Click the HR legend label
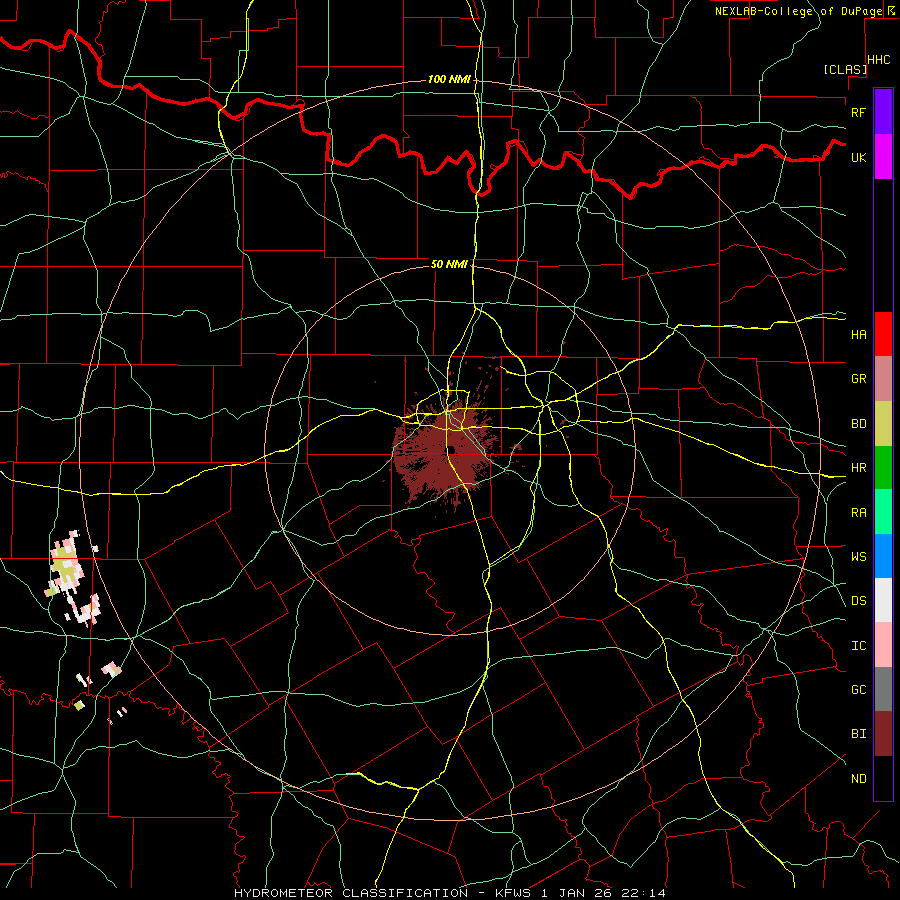Viewport: 900px width, 900px height. point(858,468)
